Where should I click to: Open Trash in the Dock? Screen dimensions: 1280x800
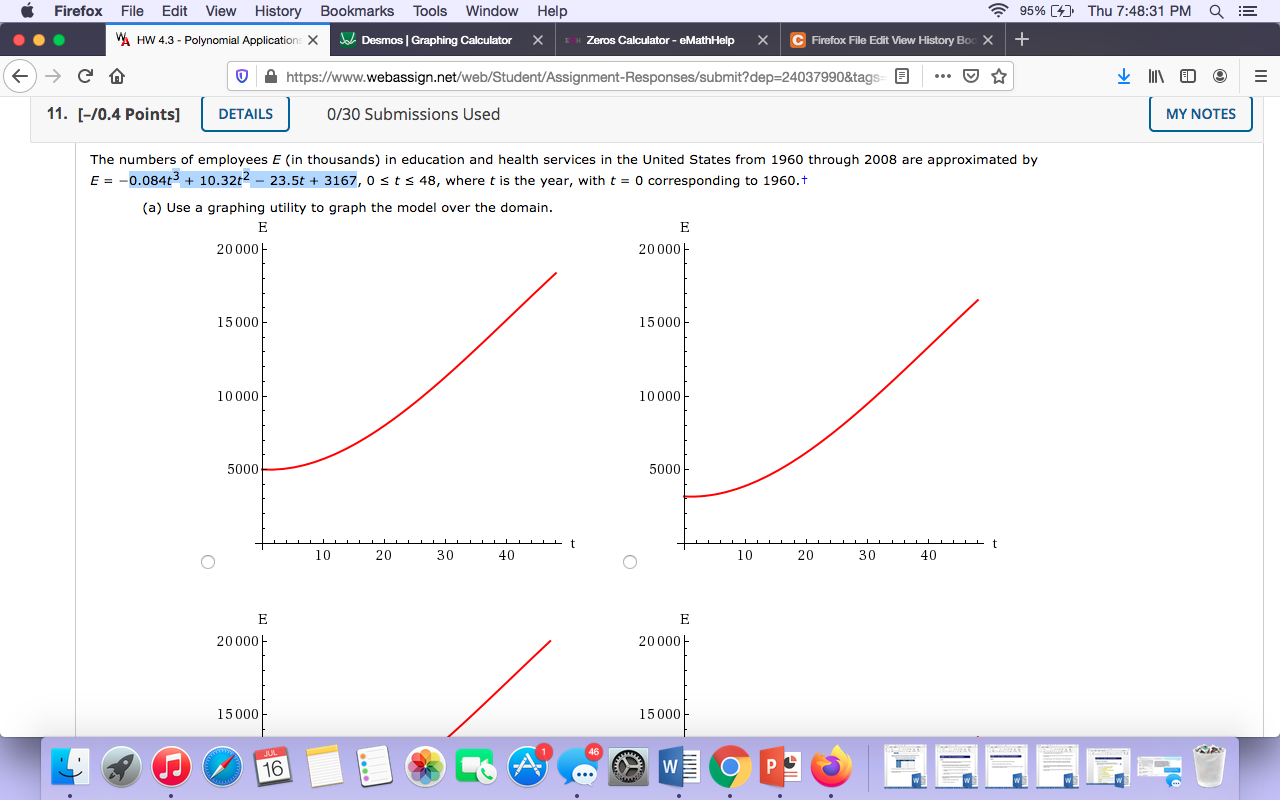click(x=1210, y=767)
